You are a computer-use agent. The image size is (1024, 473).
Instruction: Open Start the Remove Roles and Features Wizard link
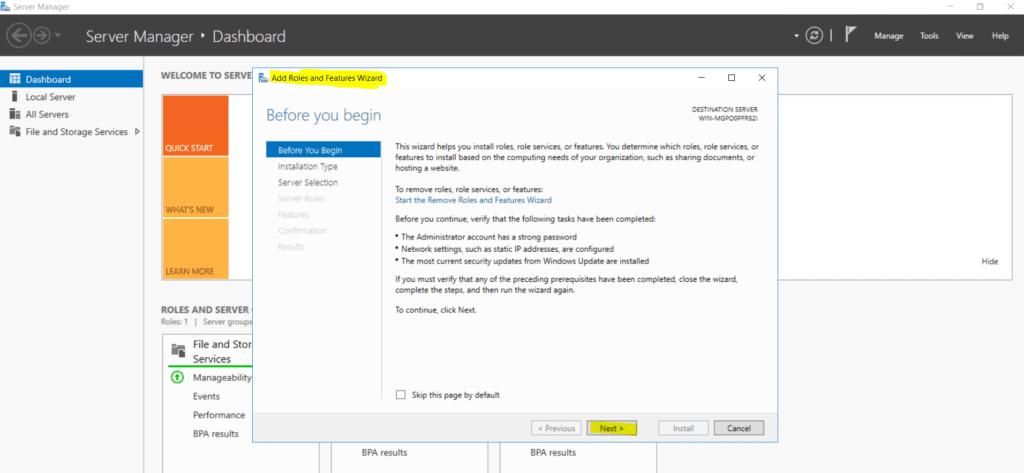click(x=473, y=200)
